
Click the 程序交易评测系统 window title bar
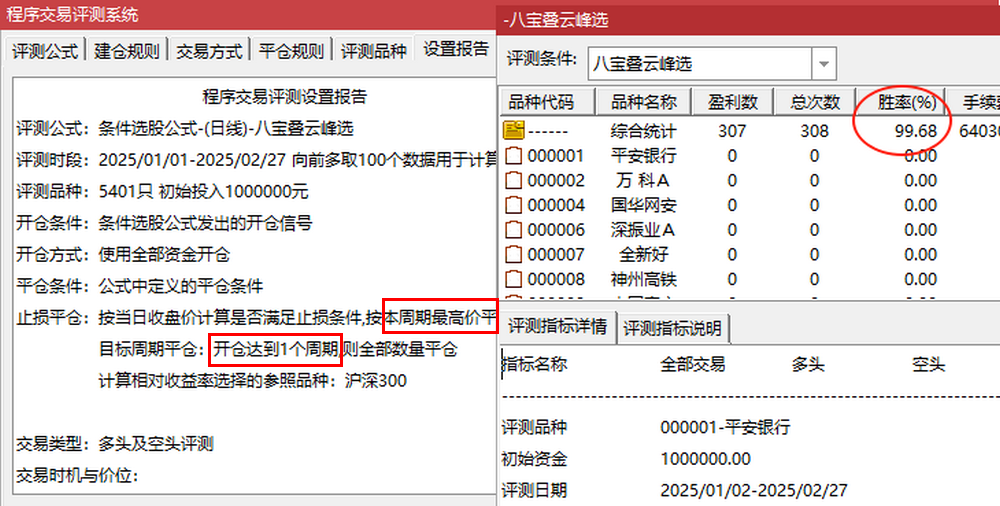coord(248,14)
